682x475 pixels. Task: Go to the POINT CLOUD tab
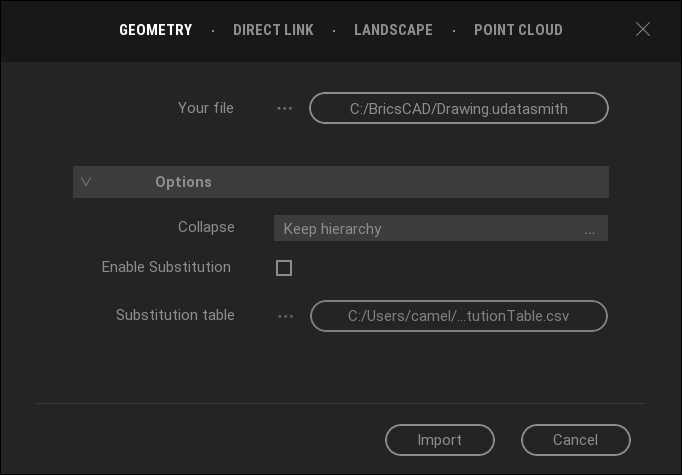click(518, 30)
